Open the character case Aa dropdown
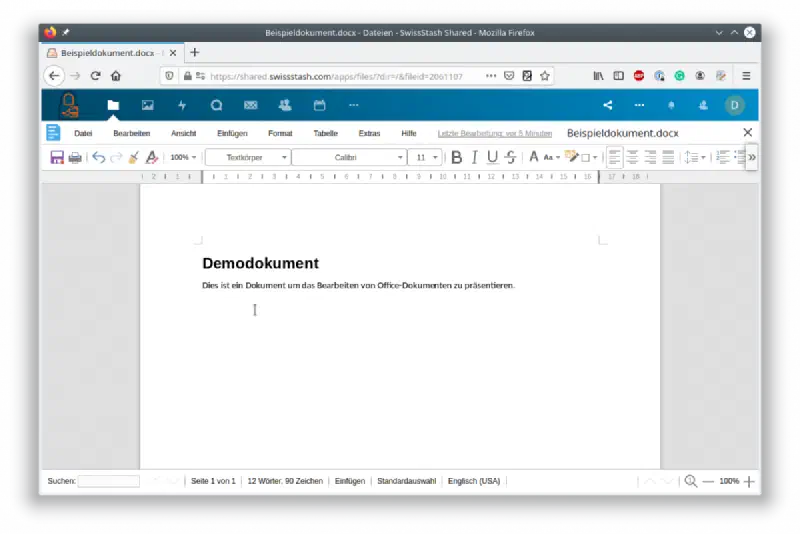This screenshot has height=534, width=800. pos(551,157)
